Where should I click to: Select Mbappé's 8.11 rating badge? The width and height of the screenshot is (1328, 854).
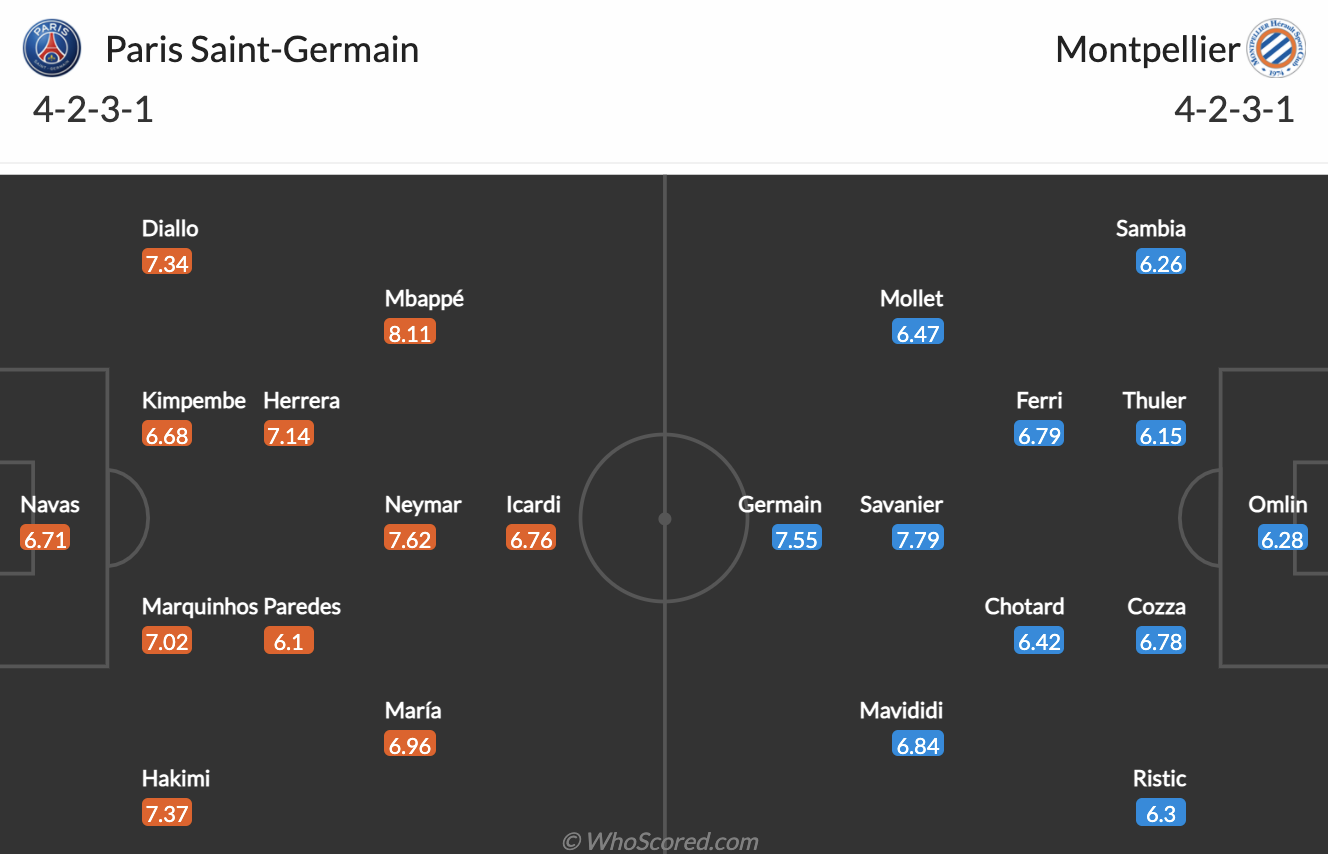[410, 333]
